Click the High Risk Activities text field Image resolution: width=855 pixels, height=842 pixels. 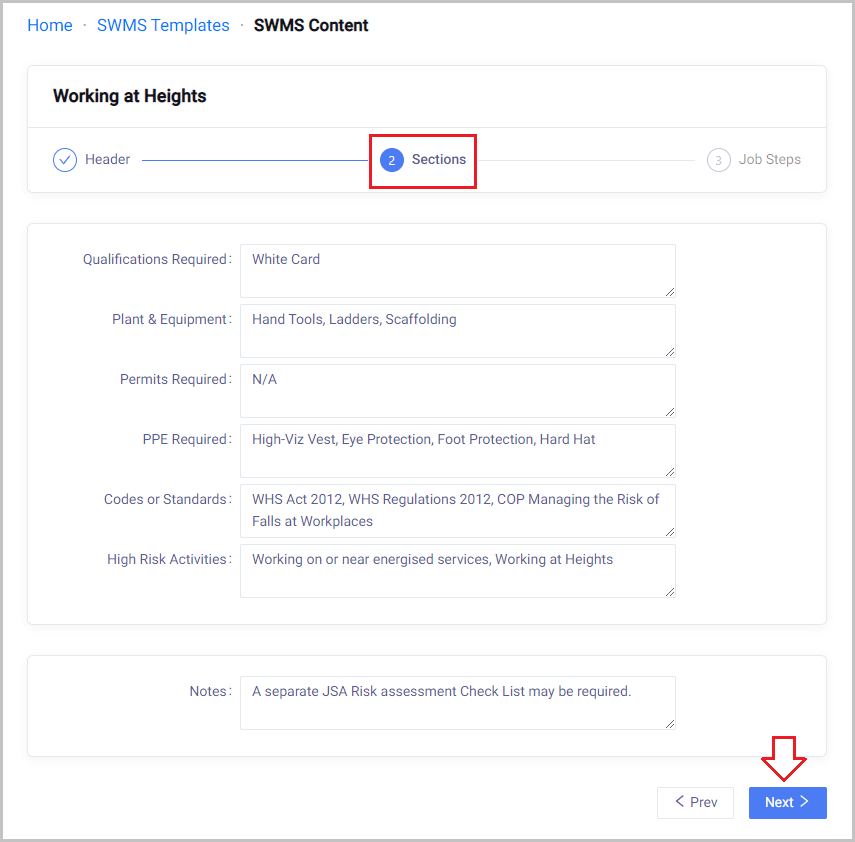(x=457, y=570)
